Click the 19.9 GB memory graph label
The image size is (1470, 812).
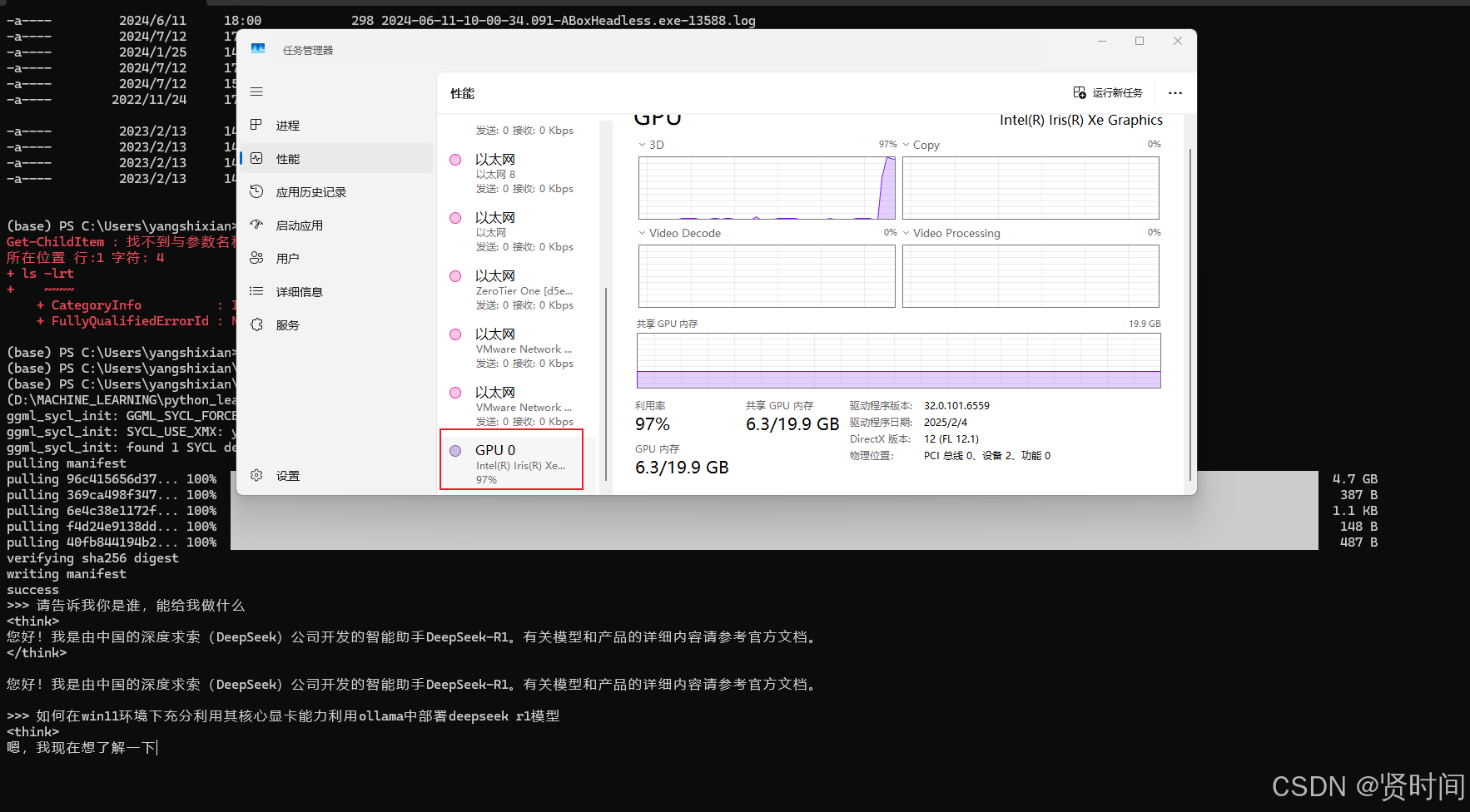point(1145,324)
